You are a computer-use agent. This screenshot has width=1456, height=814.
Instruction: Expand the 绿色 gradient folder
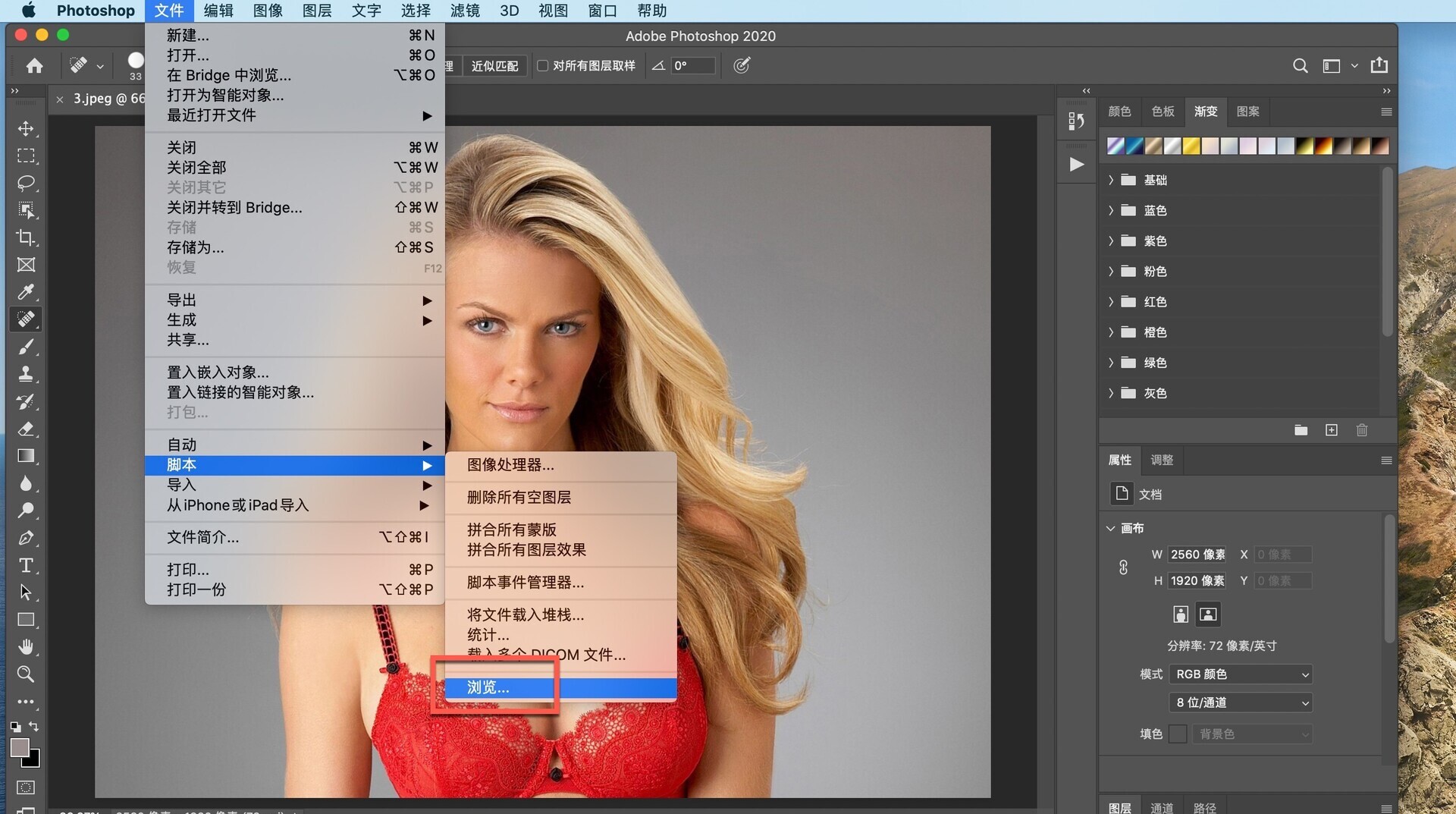1111,363
